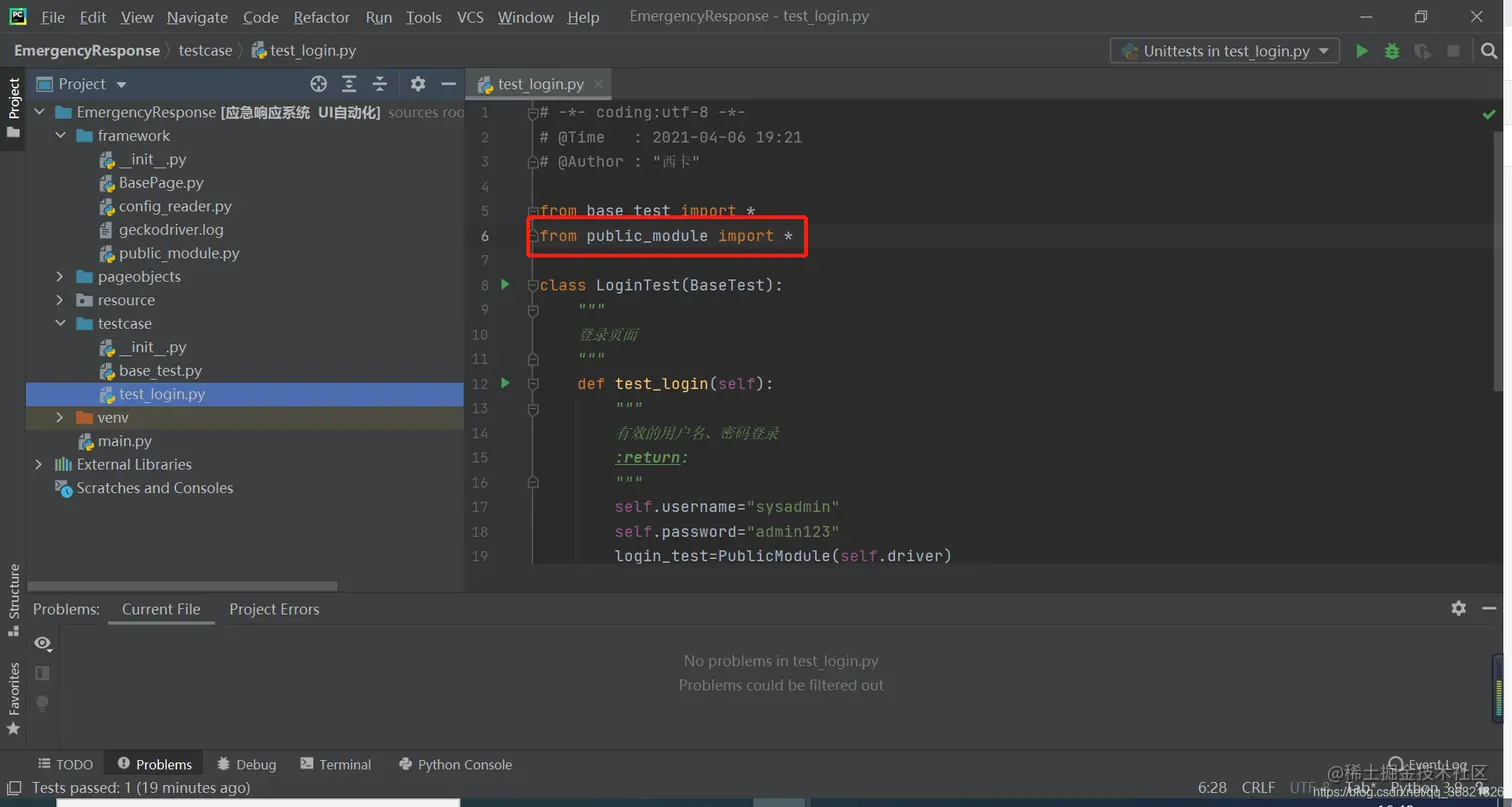Expand all items in Project tree
Image resolution: width=1512 pixels, height=807 pixels.
(349, 84)
